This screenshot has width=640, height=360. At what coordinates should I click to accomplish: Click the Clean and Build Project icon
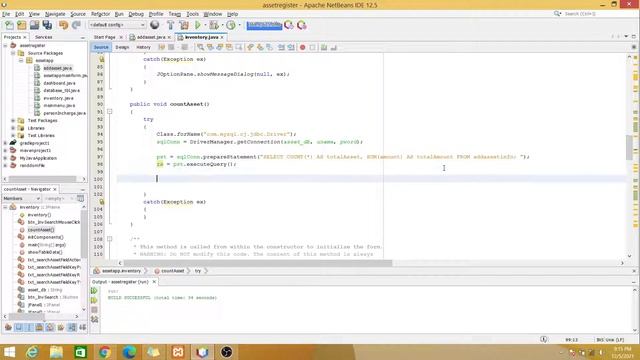[x=184, y=25]
